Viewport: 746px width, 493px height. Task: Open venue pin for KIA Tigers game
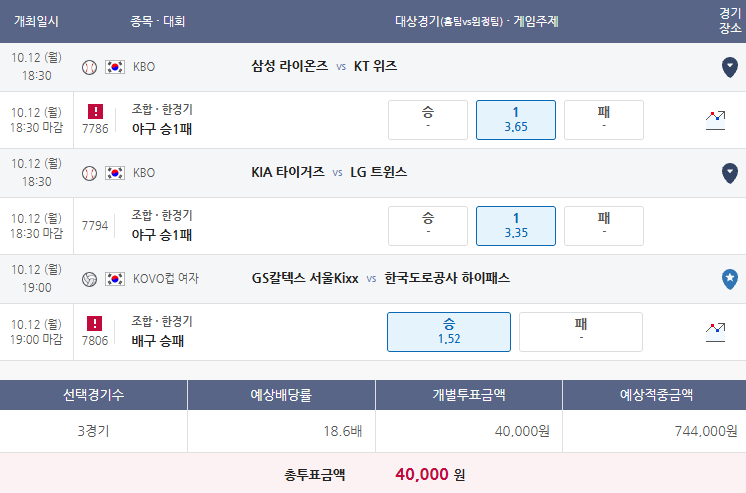(x=729, y=173)
